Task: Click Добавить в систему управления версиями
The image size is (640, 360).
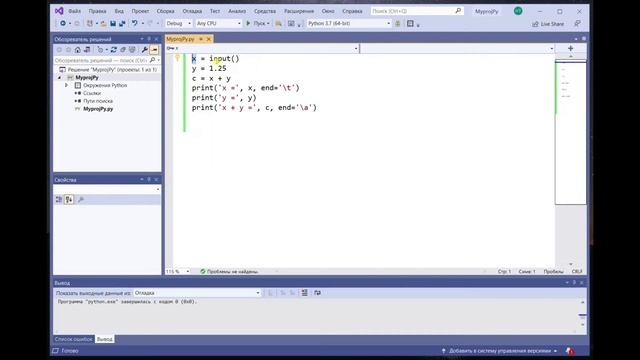Action: pyautogui.click(x=500, y=351)
